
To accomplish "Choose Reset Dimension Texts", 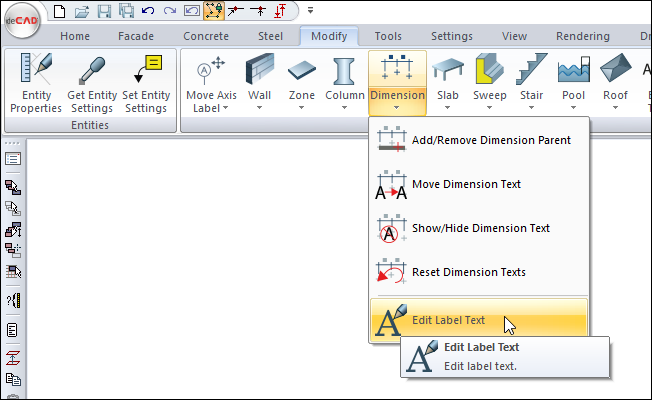I will pos(468,272).
